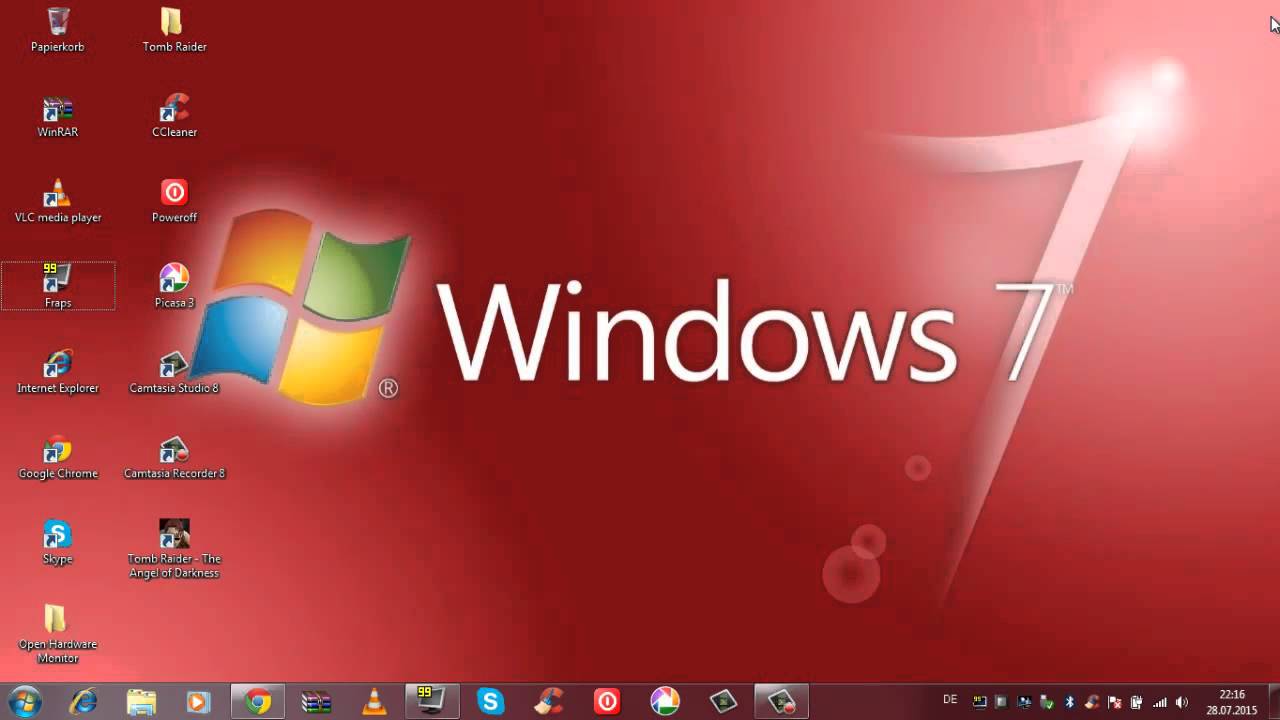
Task: Open Skype from the taskbar
Action: tap(490, 702)
